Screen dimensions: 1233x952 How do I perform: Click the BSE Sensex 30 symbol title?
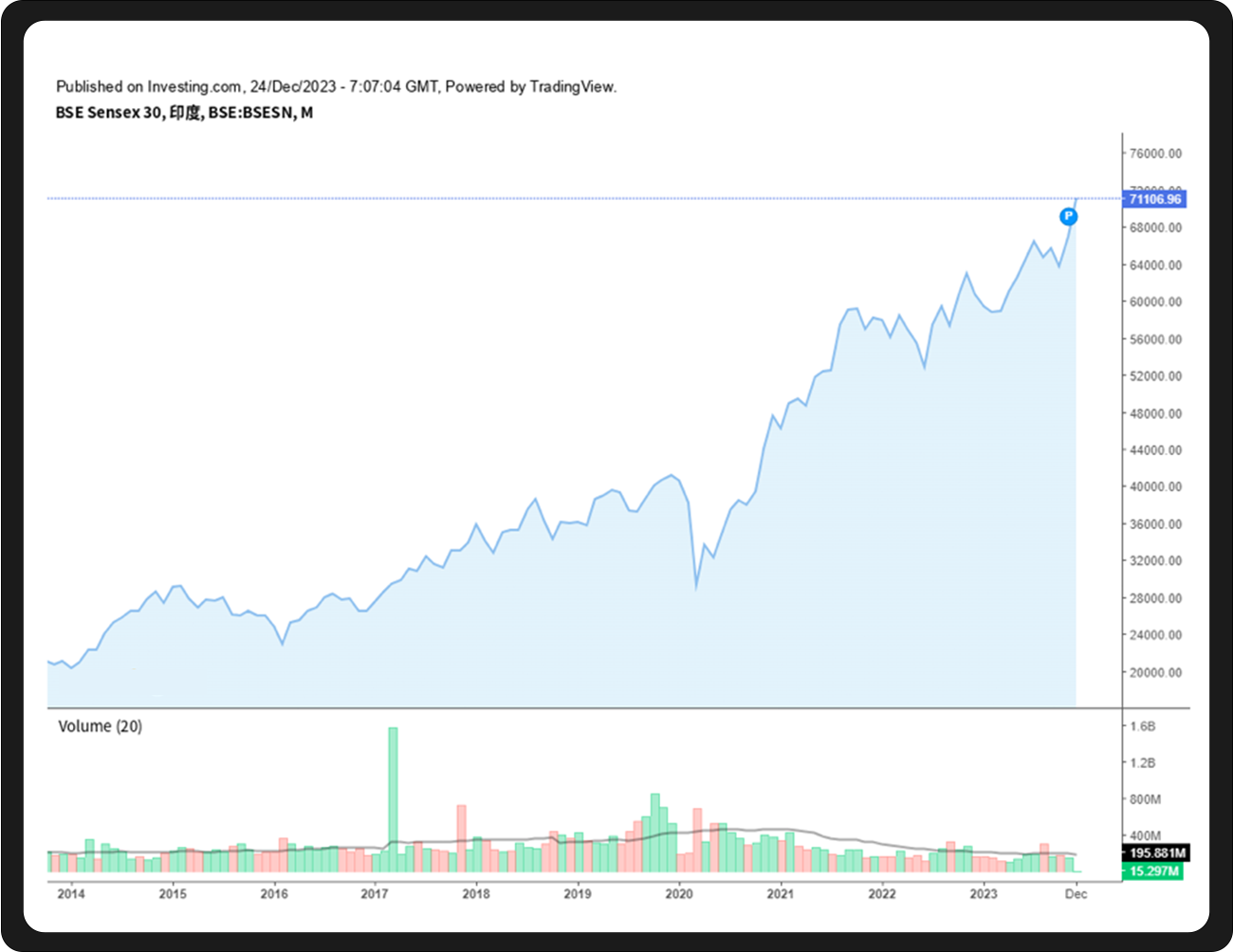point(184,113)
